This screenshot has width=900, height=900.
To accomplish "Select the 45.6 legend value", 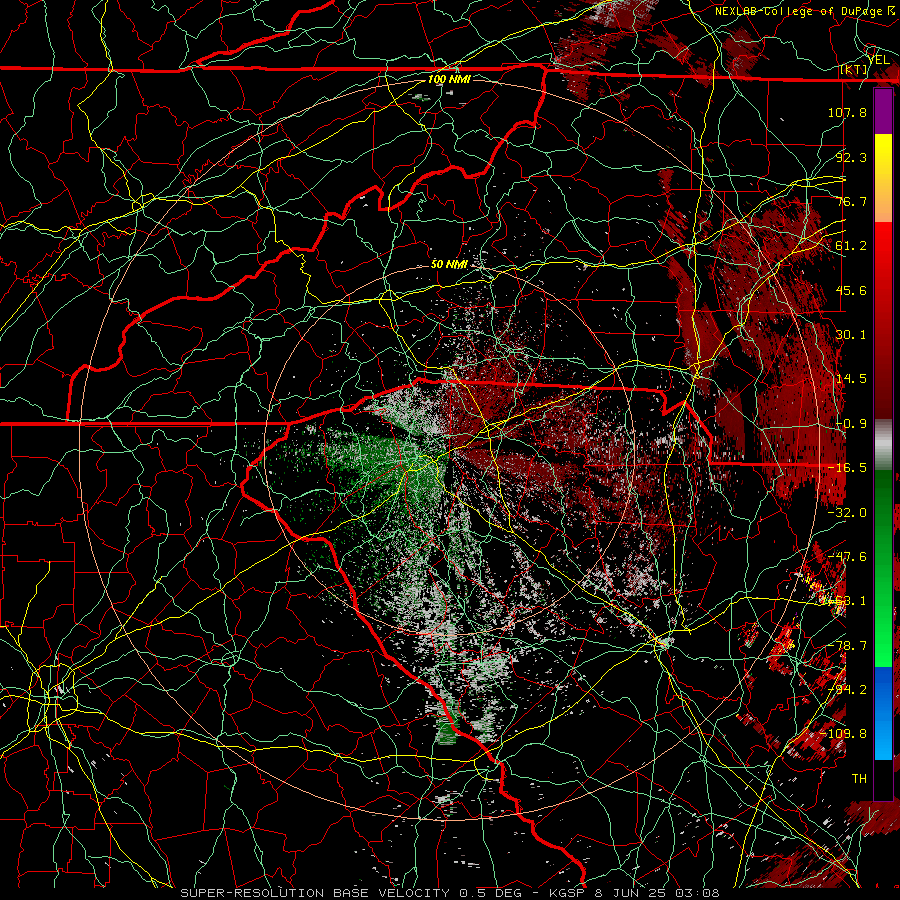I will coord(851,290).
